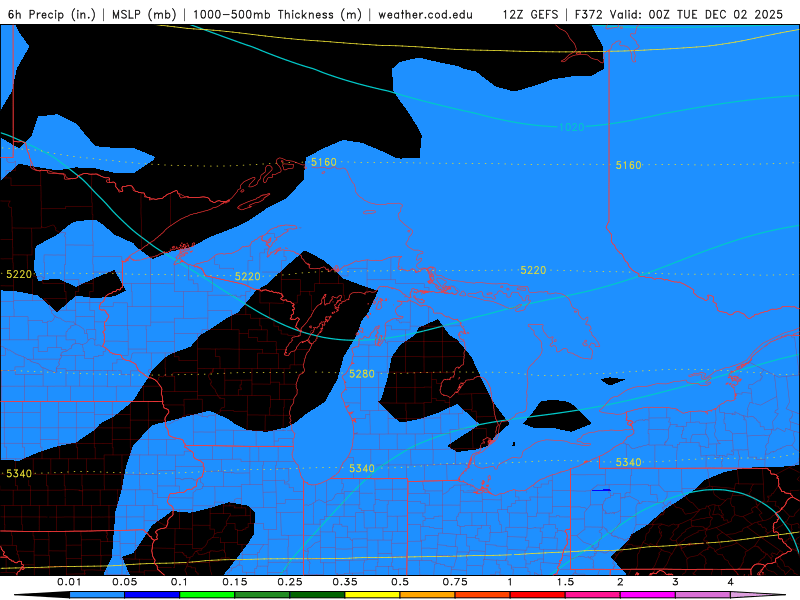800x600 pixels.
Task: Click the '3' colorbar tick label
Action: click(676, 582)
